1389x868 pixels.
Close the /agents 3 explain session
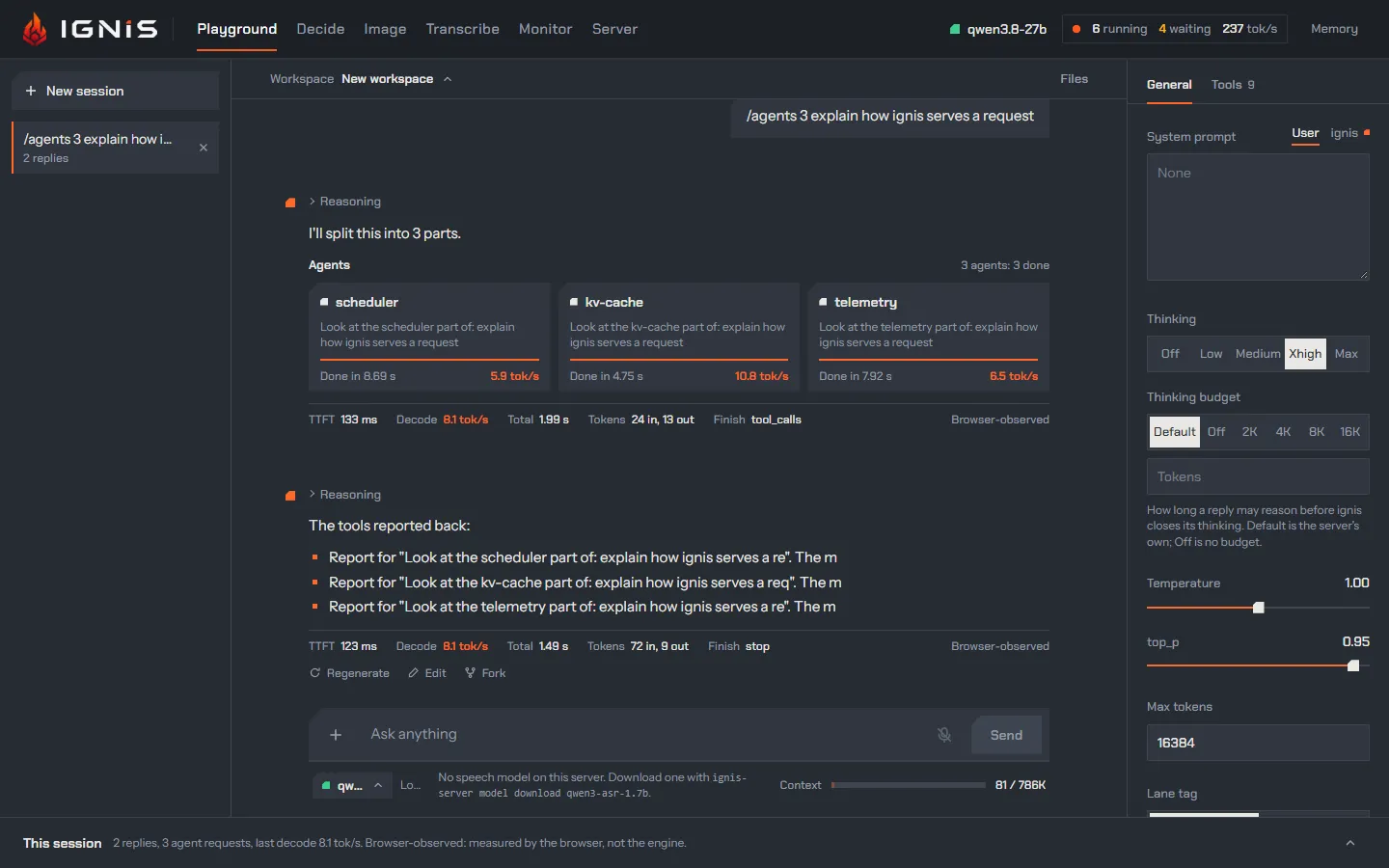[204, 148]
